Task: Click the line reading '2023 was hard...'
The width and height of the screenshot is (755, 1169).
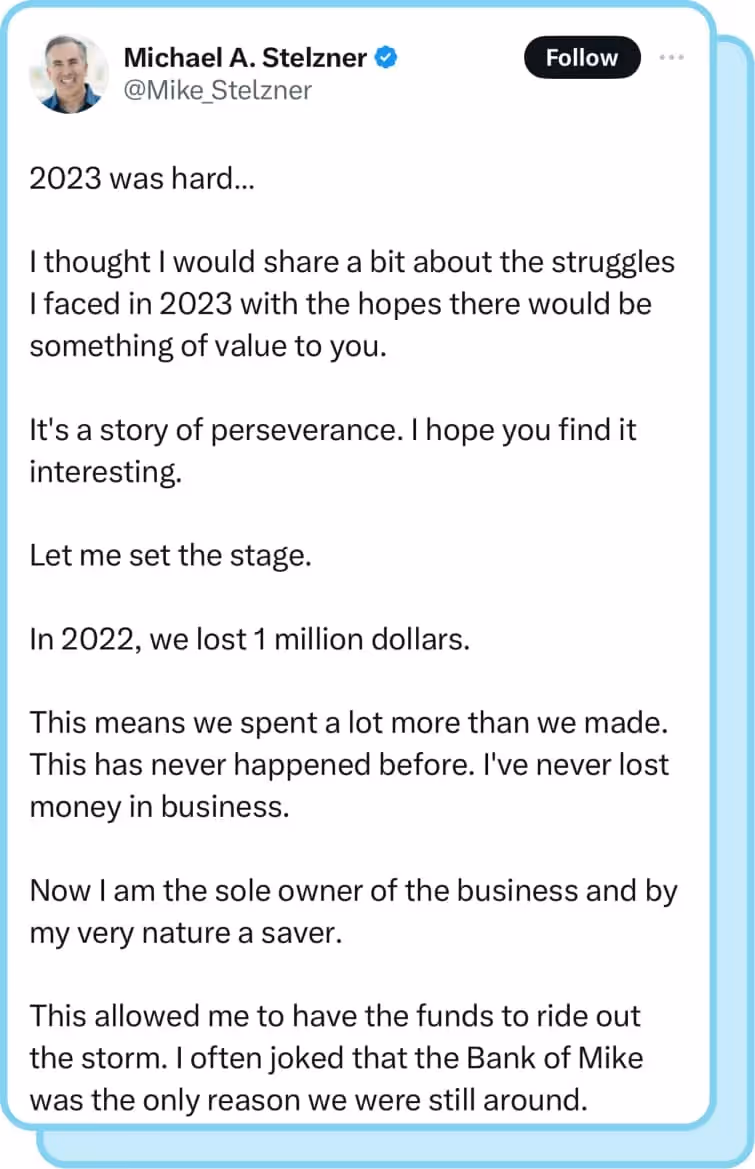Action: coord(142,178)
